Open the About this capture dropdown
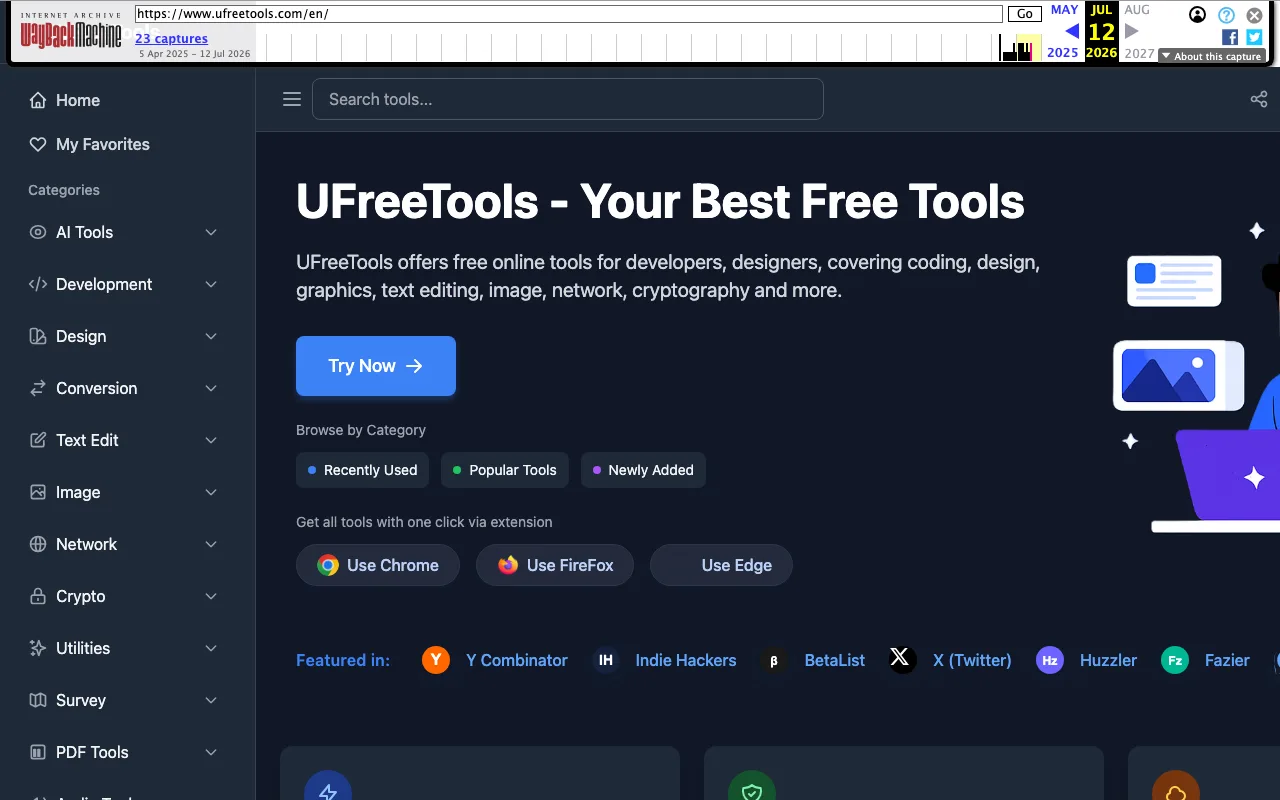Screen dimensions: 1280x800 pos(1212,57)
